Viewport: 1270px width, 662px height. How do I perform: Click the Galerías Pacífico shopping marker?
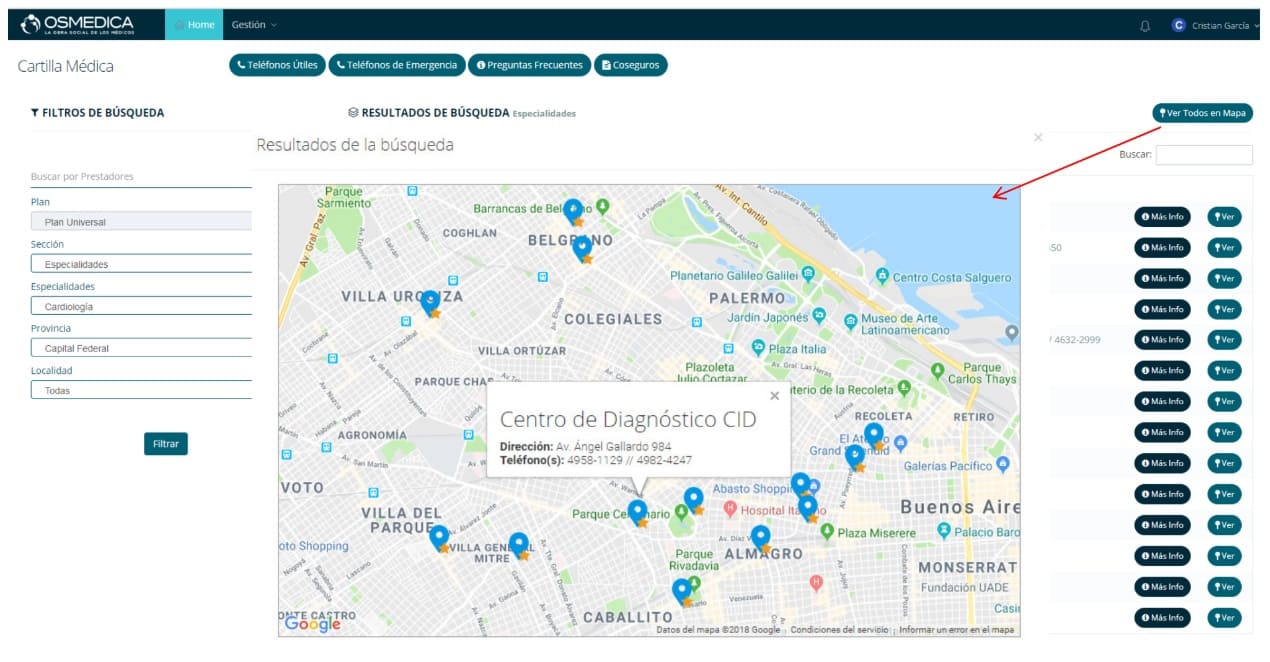pyautogui.click(x=1002, y=465)
